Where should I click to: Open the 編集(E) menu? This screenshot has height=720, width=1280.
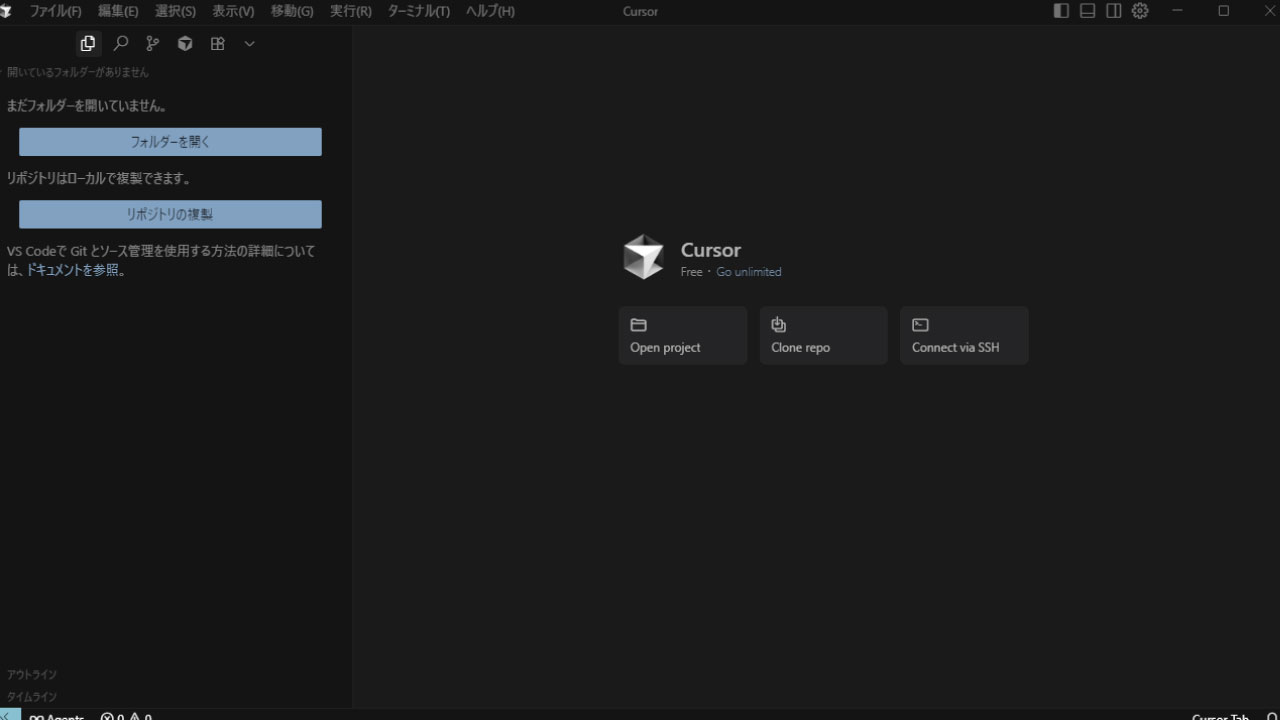tap(118, 11)
